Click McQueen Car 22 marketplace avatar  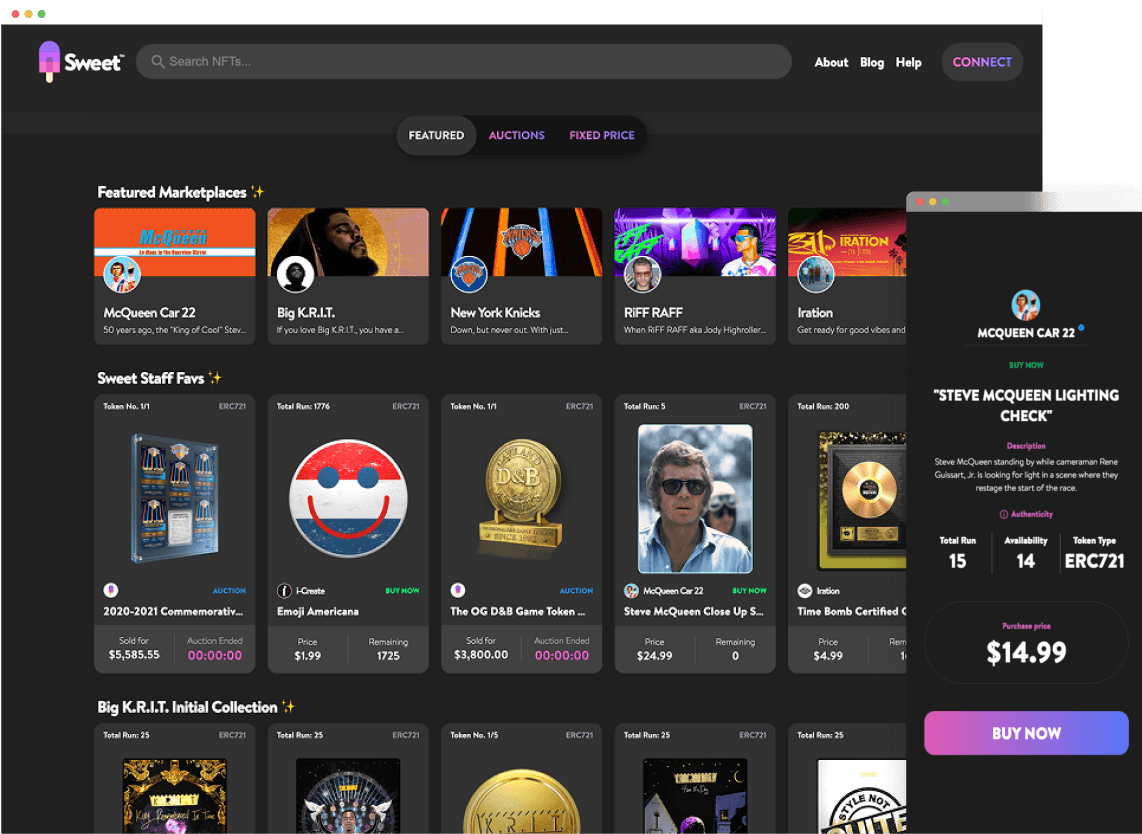click(122, 275)
